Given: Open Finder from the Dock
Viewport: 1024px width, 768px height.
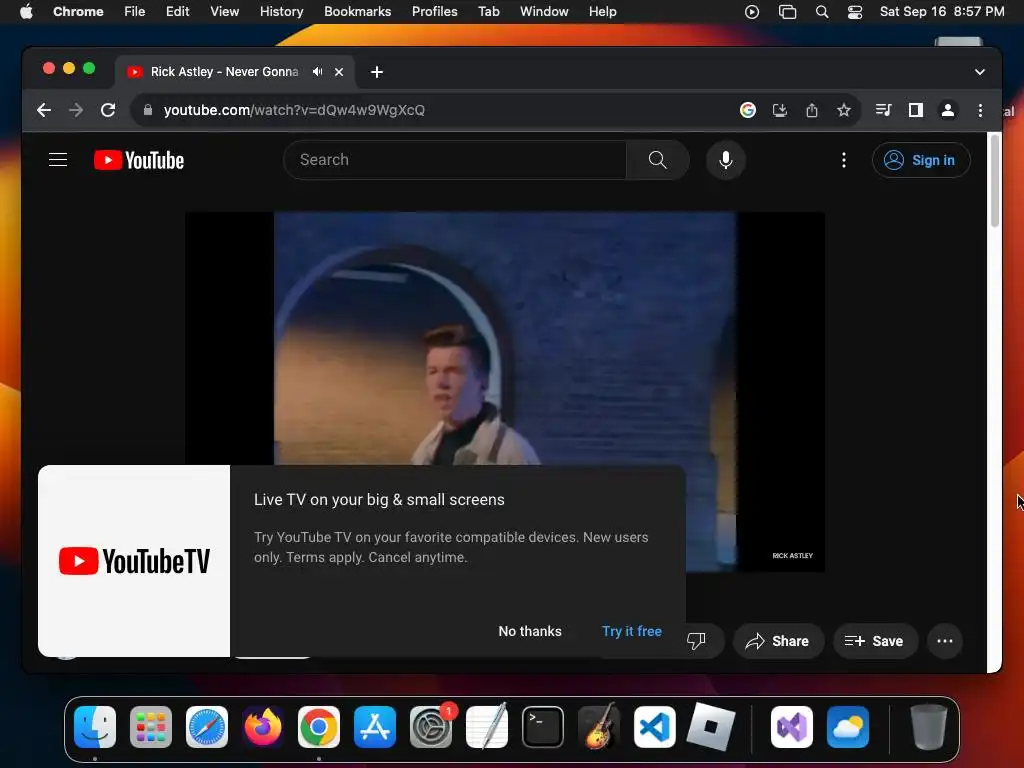Looking at the screenshot, I should 95,726.
